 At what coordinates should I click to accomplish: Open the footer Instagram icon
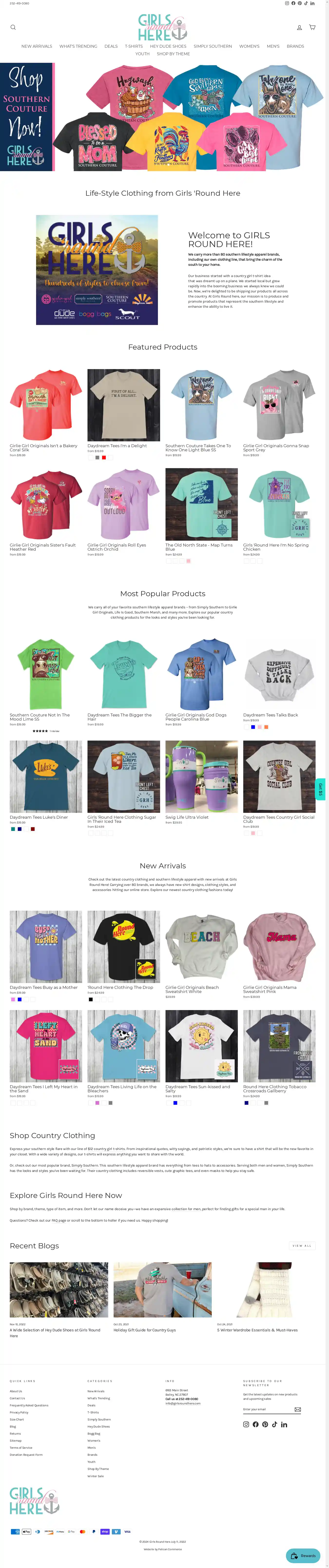pyautogui.click(x=246, y=1424)
